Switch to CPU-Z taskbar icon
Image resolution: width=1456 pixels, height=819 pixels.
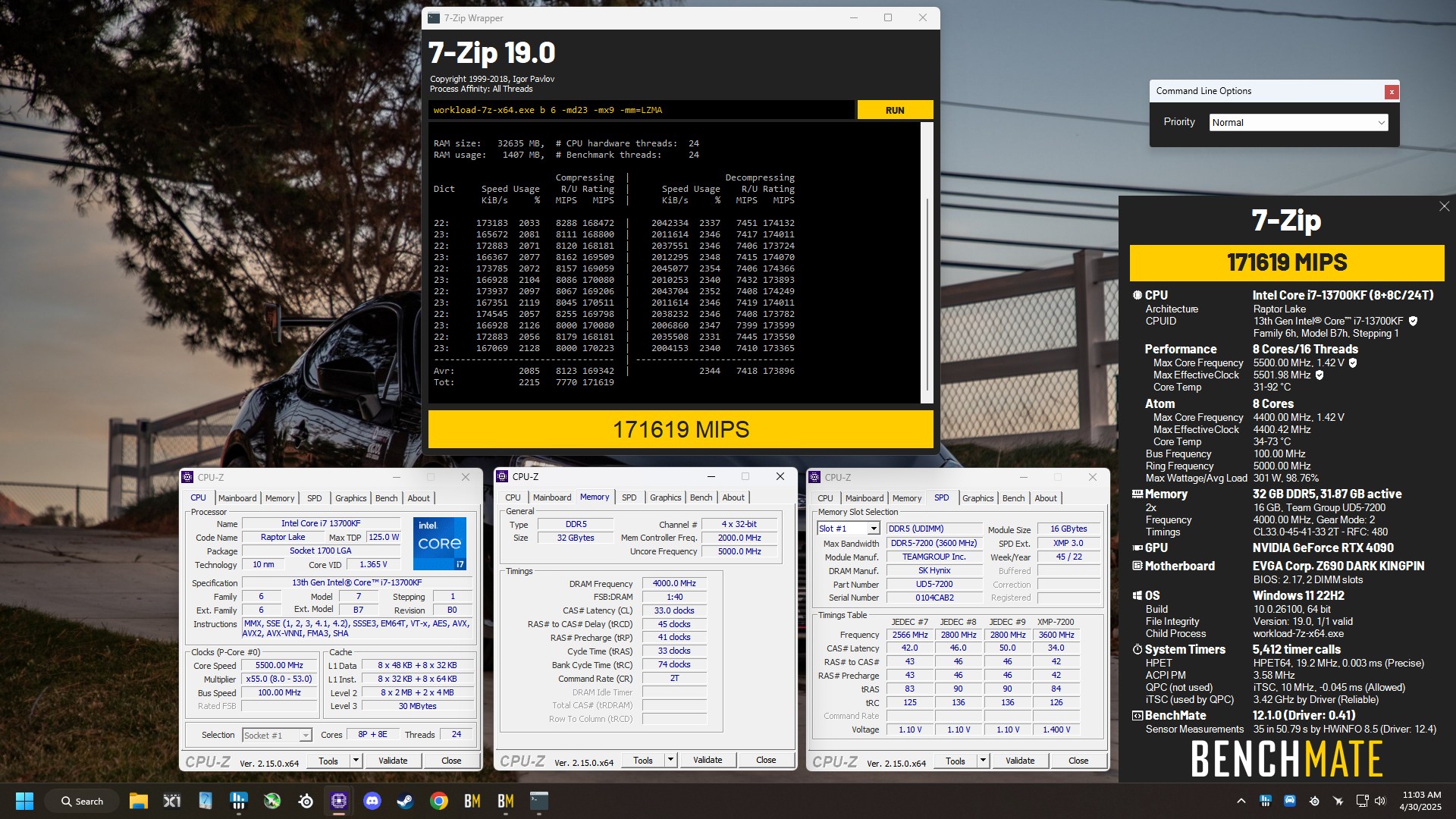click(x=339, y=801)
